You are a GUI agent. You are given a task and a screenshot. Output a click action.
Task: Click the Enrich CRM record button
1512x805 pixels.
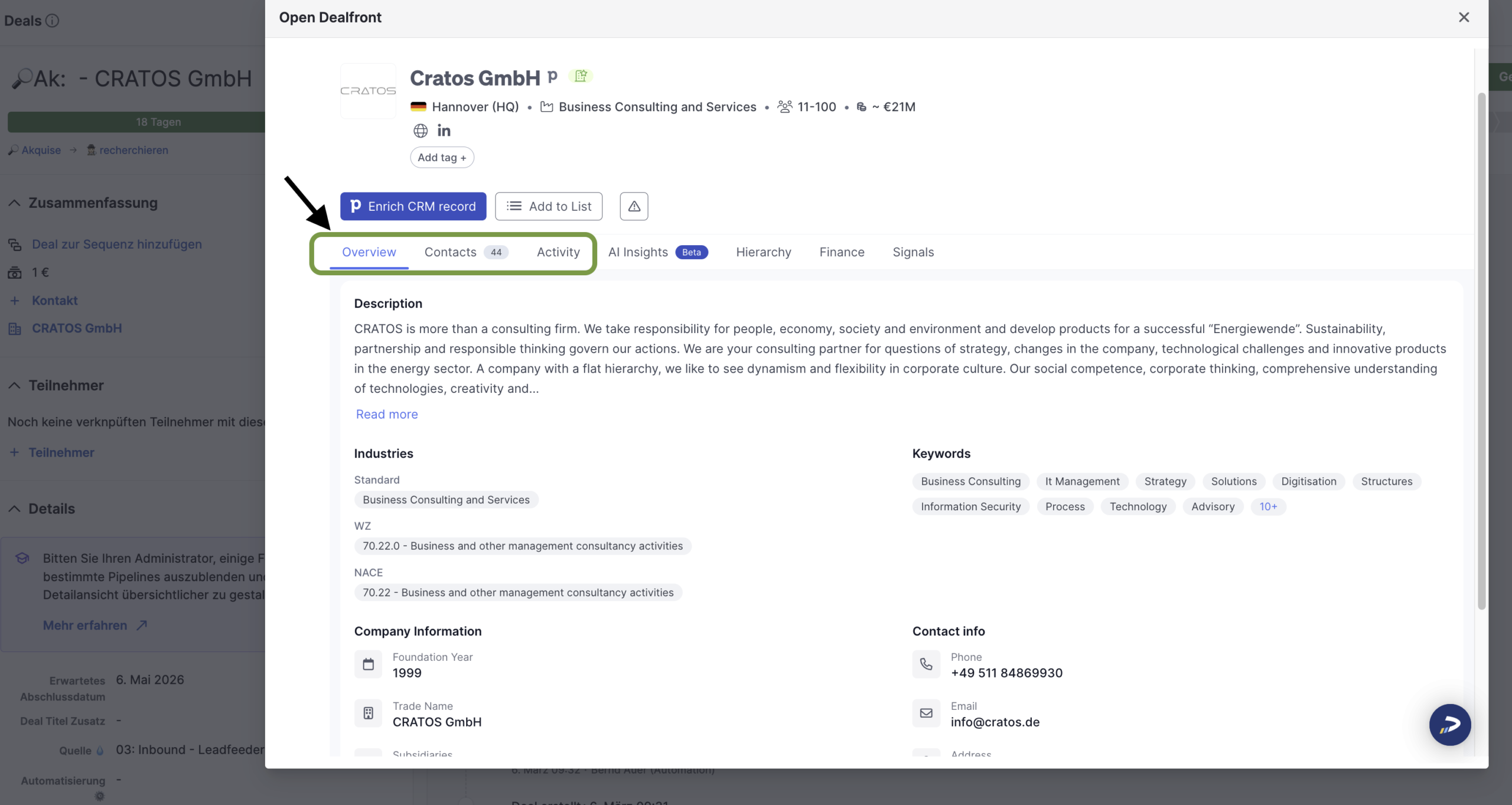coord(413,206)
